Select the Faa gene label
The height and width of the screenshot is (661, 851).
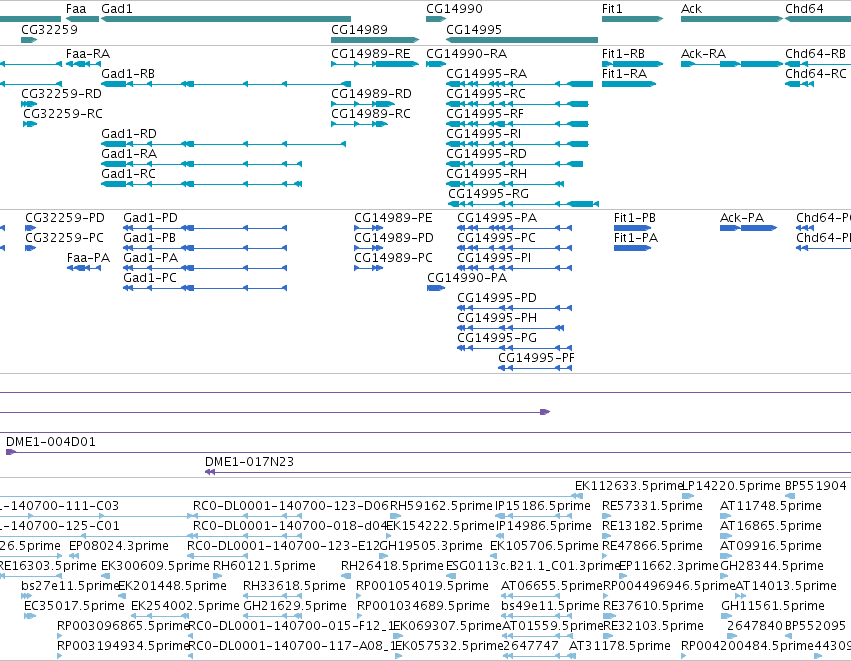tap(76, 9)
